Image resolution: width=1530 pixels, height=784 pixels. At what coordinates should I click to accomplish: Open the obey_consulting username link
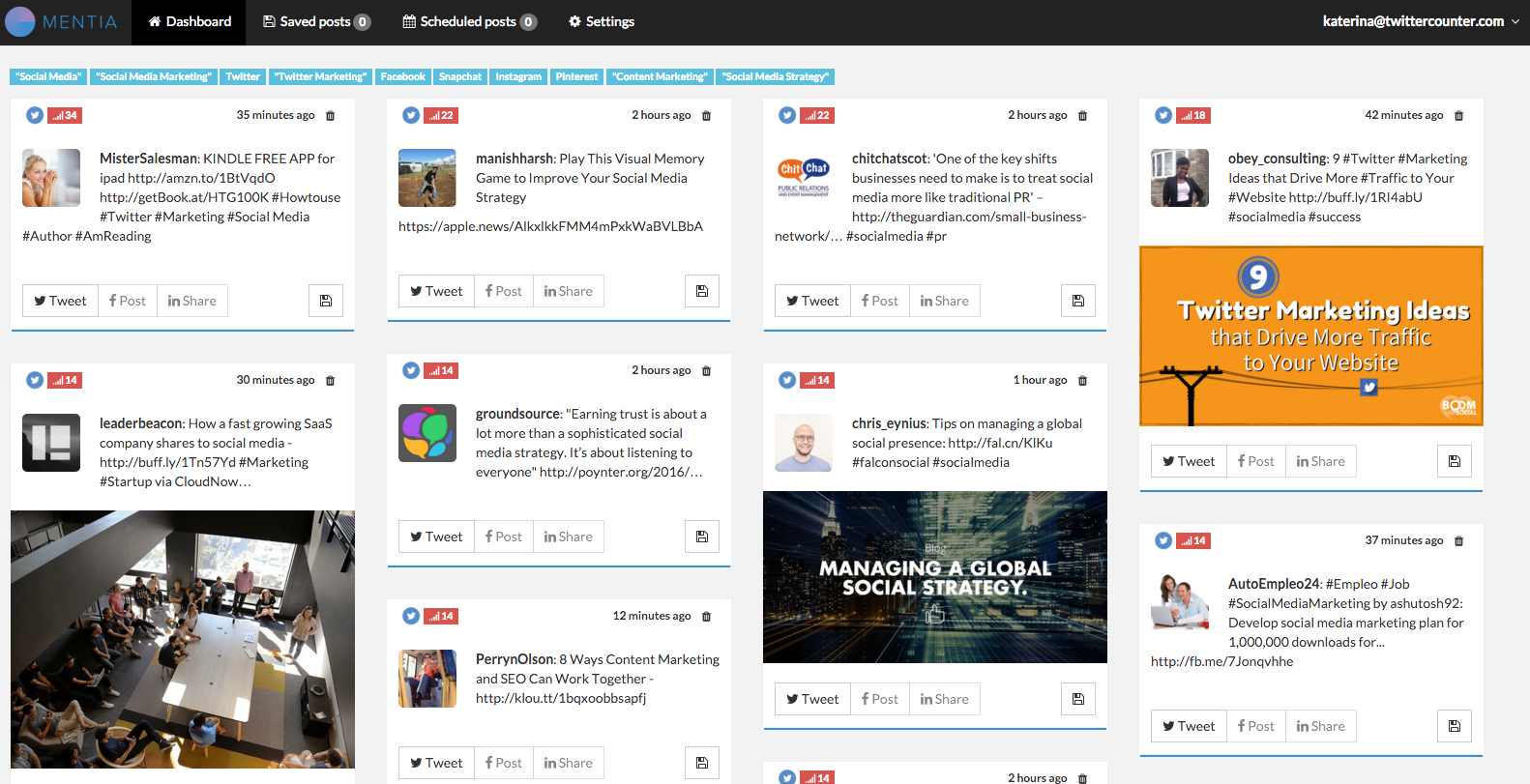click(x=1278, y=159)
